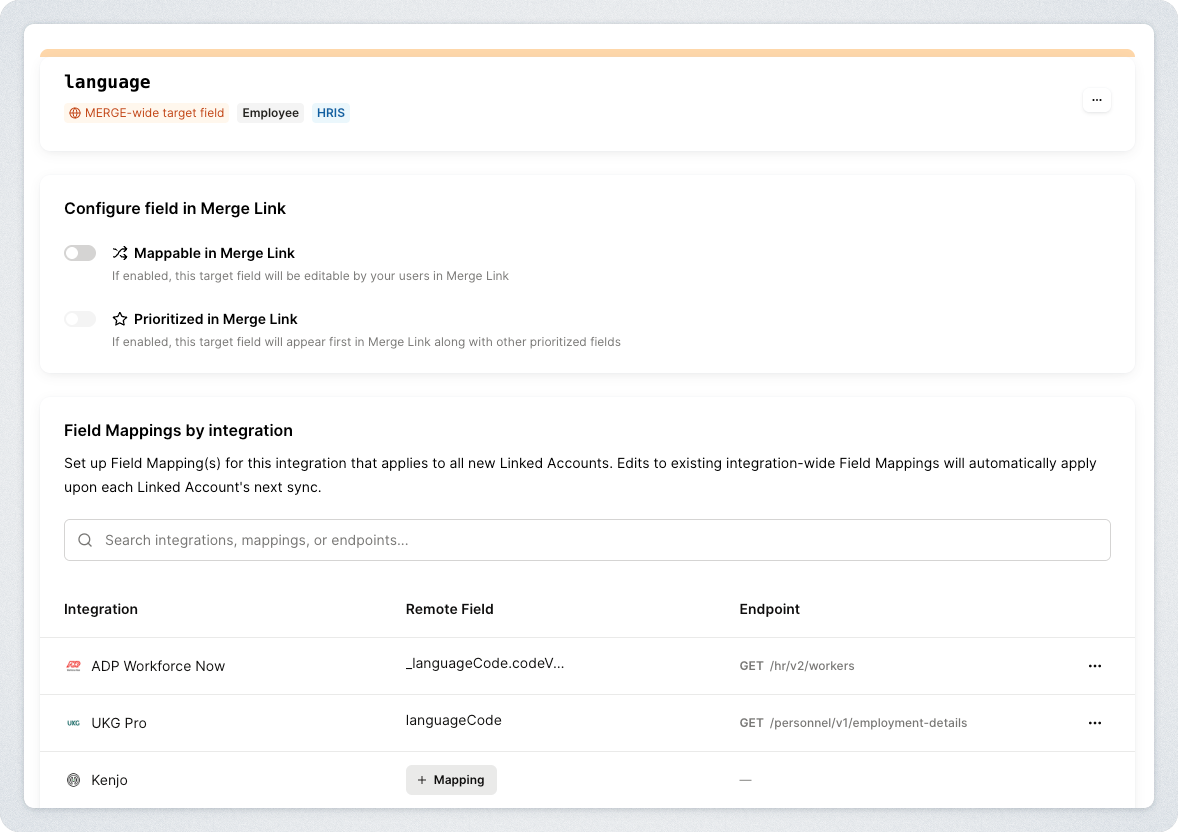1178x832 pixels.
Task: Click the plus icon in Mapping button
Action: [x=422, y=780]
